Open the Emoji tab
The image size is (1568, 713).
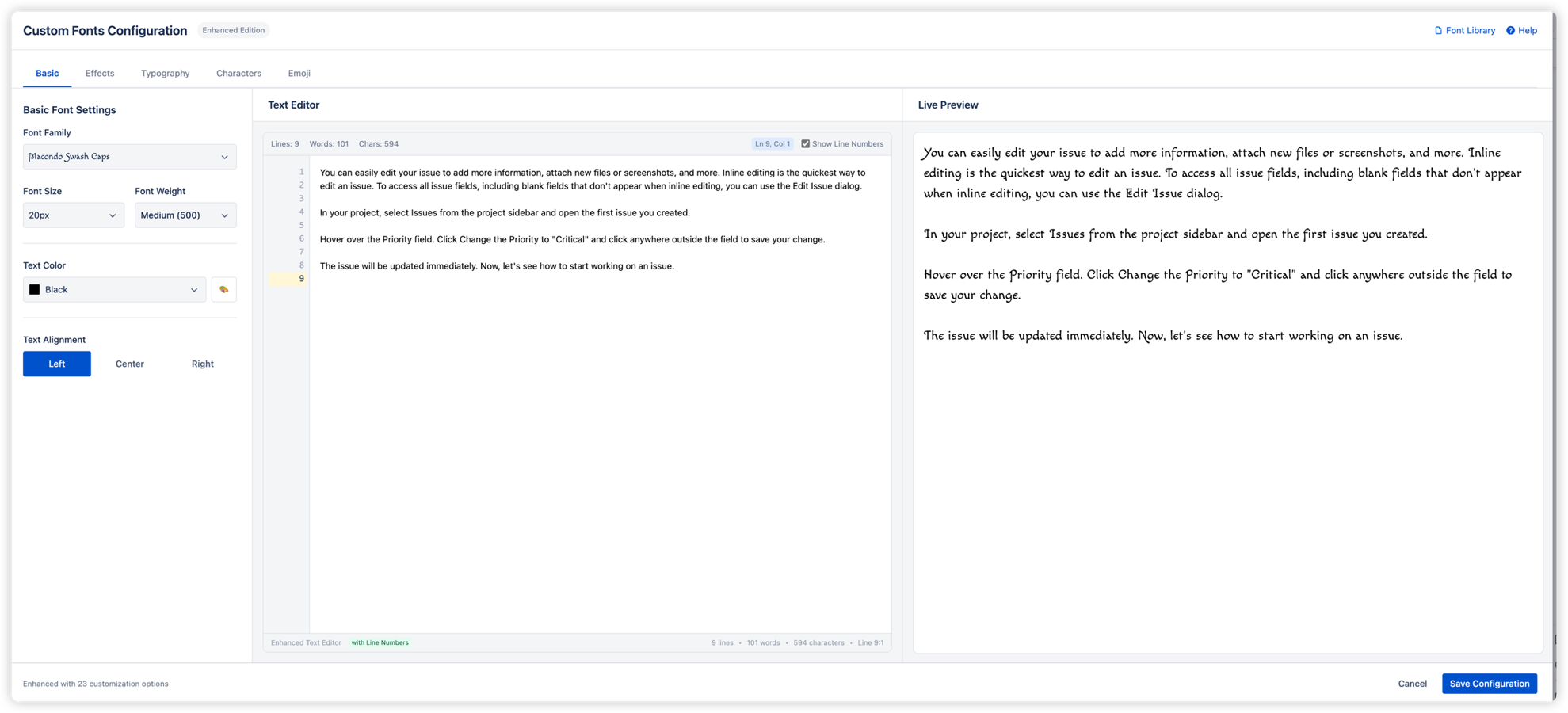(x=299, y=73)
